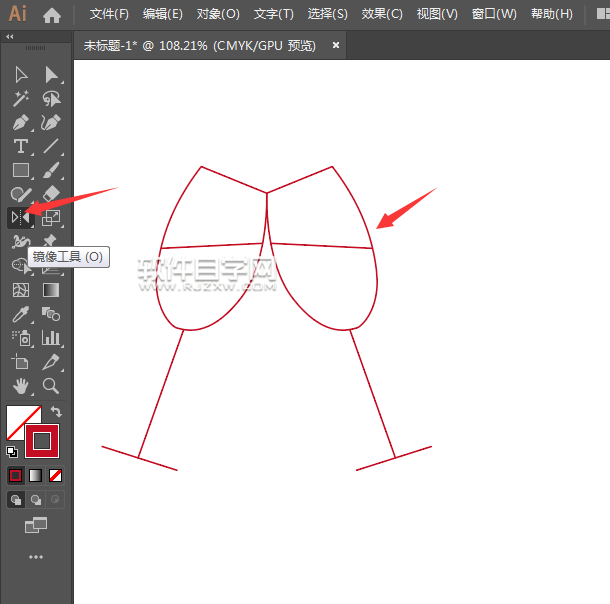This screenshot has height=604, width=610.
Task: Set the paint mode to None
Action: pyautogui.click(x=56, y=475)
